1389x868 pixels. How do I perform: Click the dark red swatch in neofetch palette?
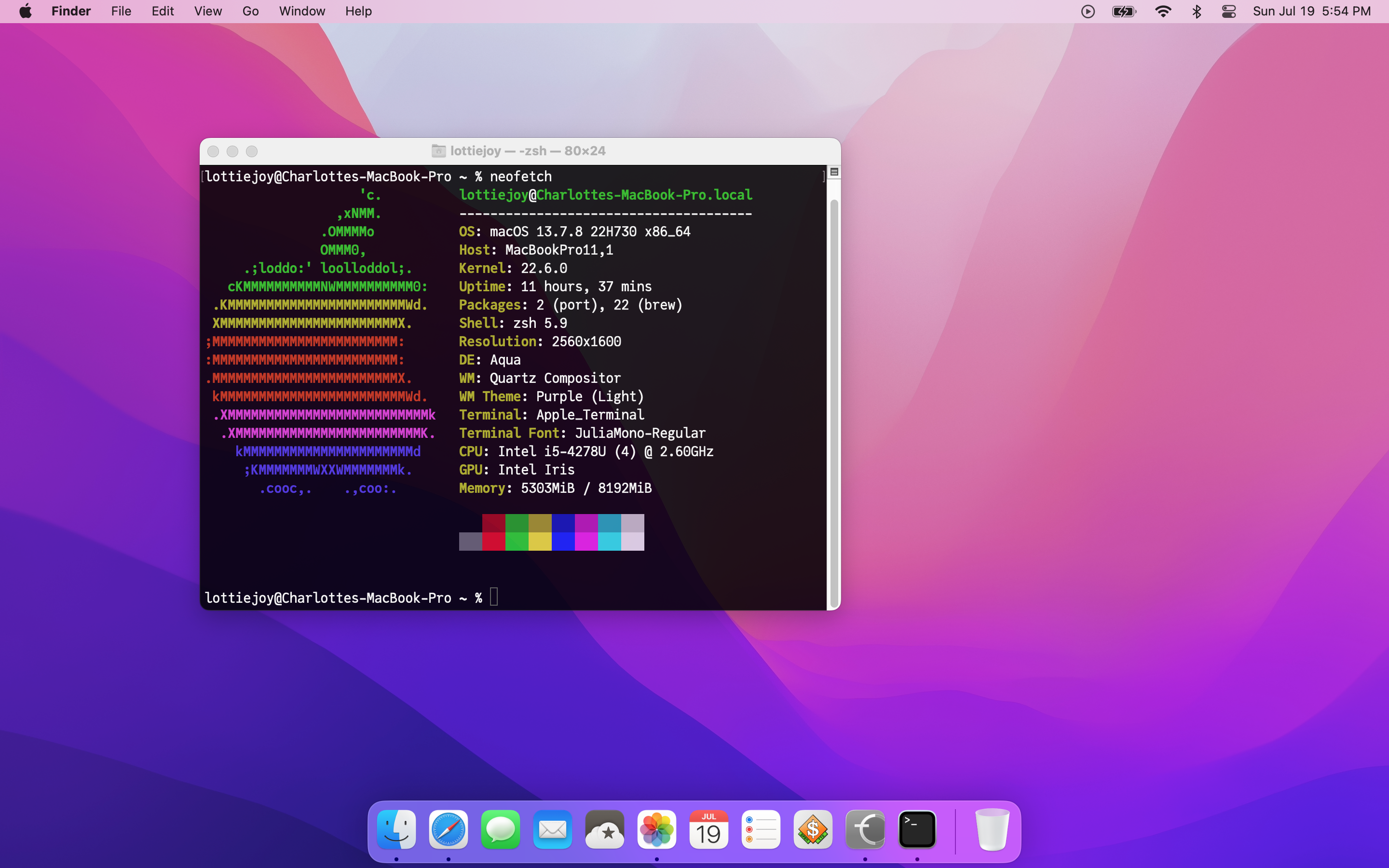pos(493,523)
